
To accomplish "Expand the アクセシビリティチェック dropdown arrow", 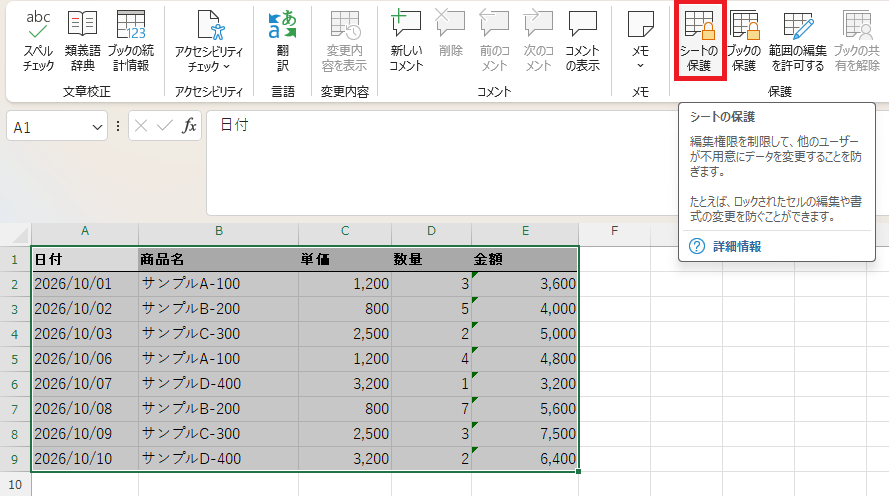I will point(227,66).
